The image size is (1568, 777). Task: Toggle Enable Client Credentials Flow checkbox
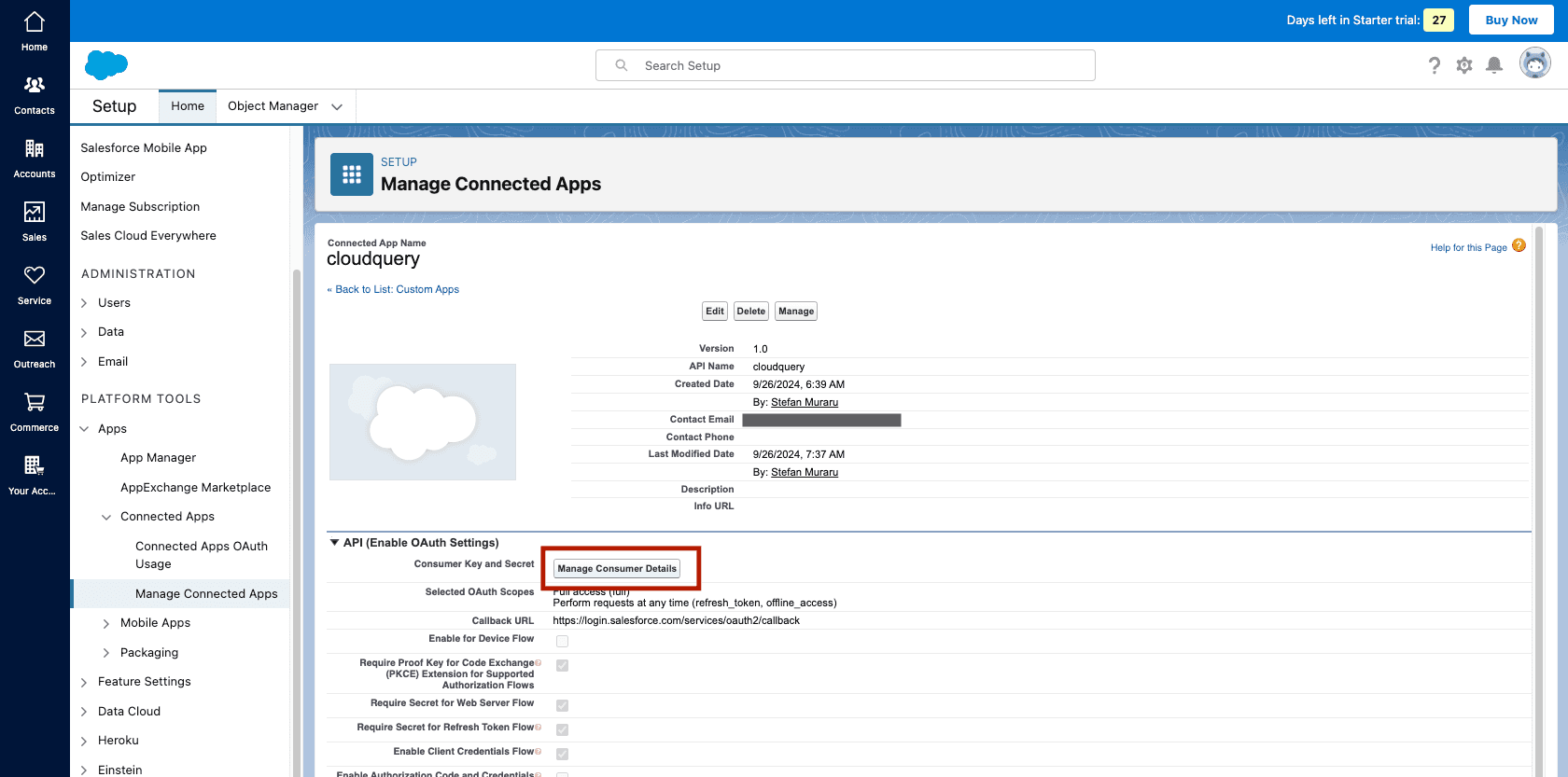562,754
